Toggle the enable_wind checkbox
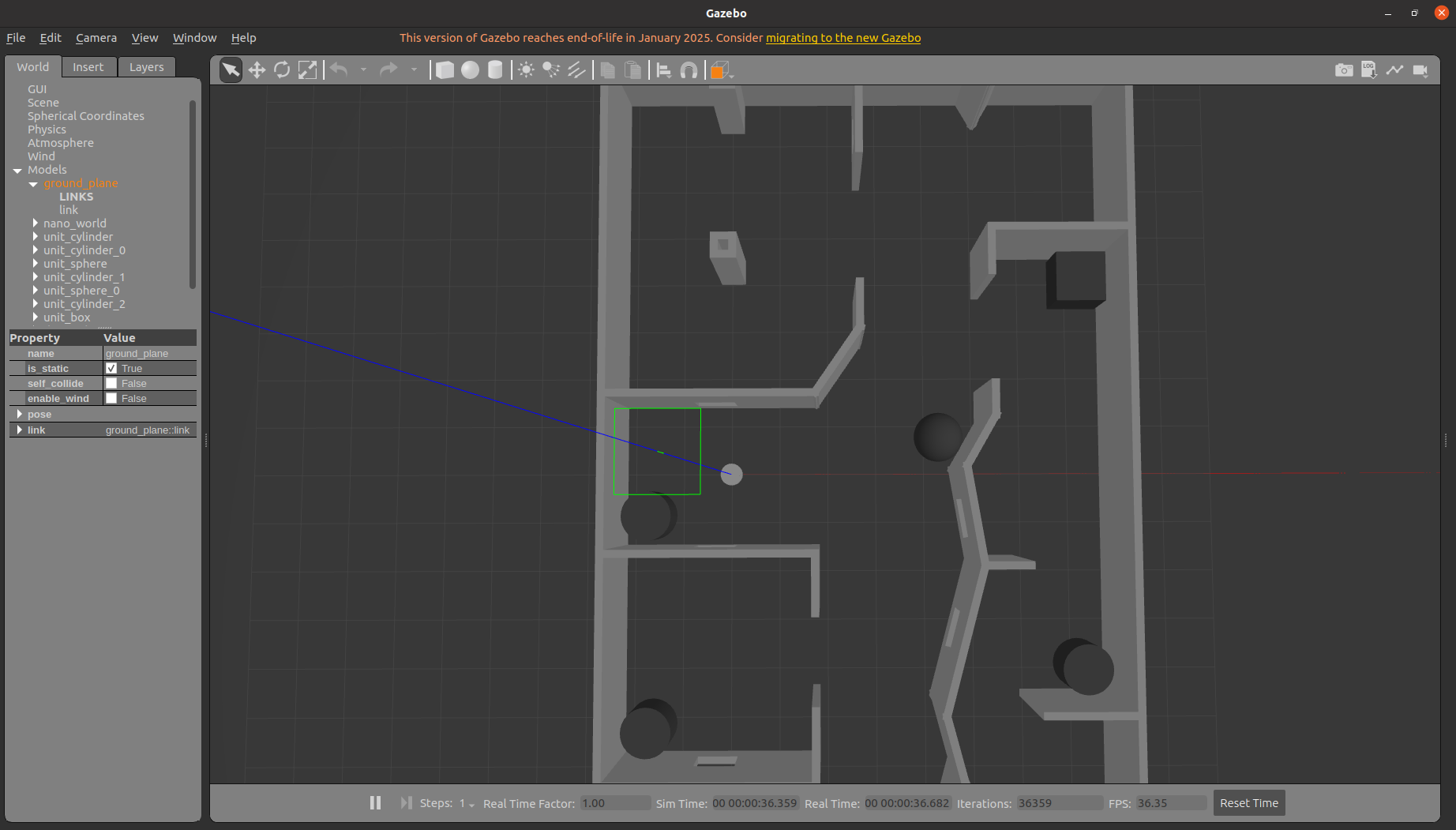Screen dimensions: 1456x830 111,398
